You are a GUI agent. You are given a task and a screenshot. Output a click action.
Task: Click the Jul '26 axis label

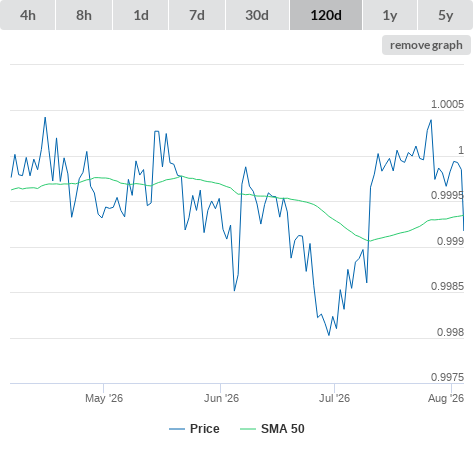pyautogui.click(x=334, y=398)
